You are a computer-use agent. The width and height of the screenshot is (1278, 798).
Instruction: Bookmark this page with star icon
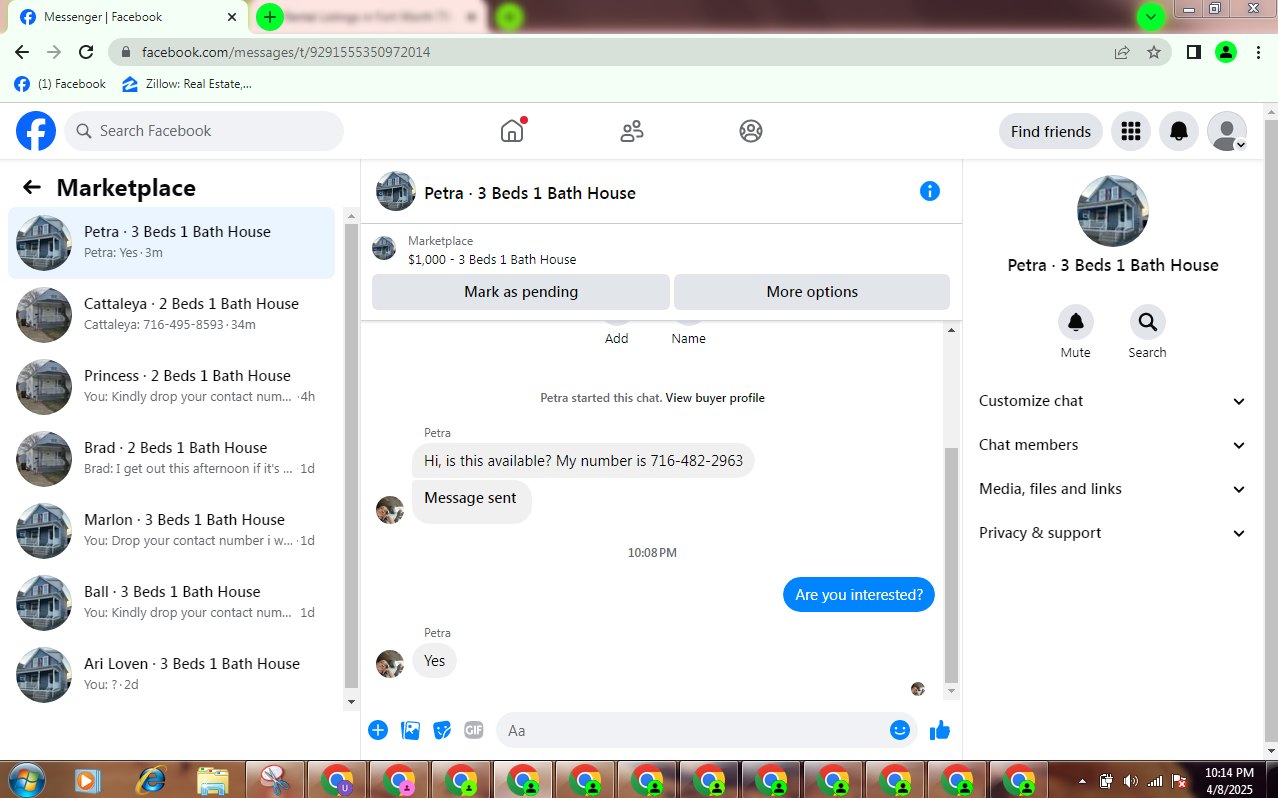(1154, 52)
